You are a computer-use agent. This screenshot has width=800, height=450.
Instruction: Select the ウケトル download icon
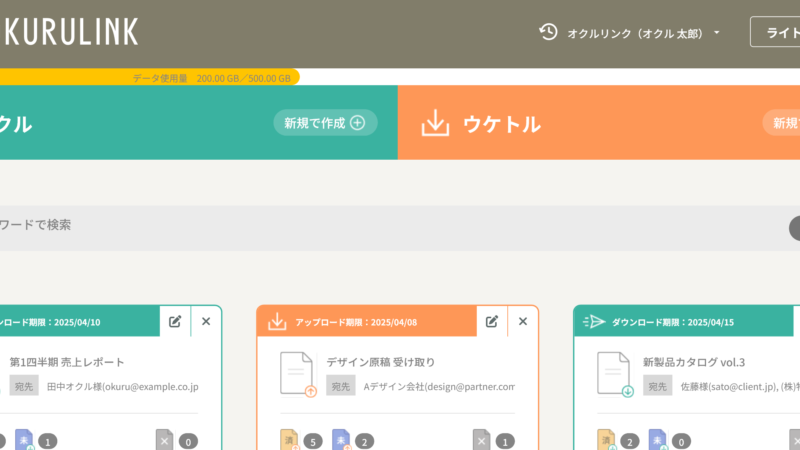pyautogui.click(x=435, y=123)
